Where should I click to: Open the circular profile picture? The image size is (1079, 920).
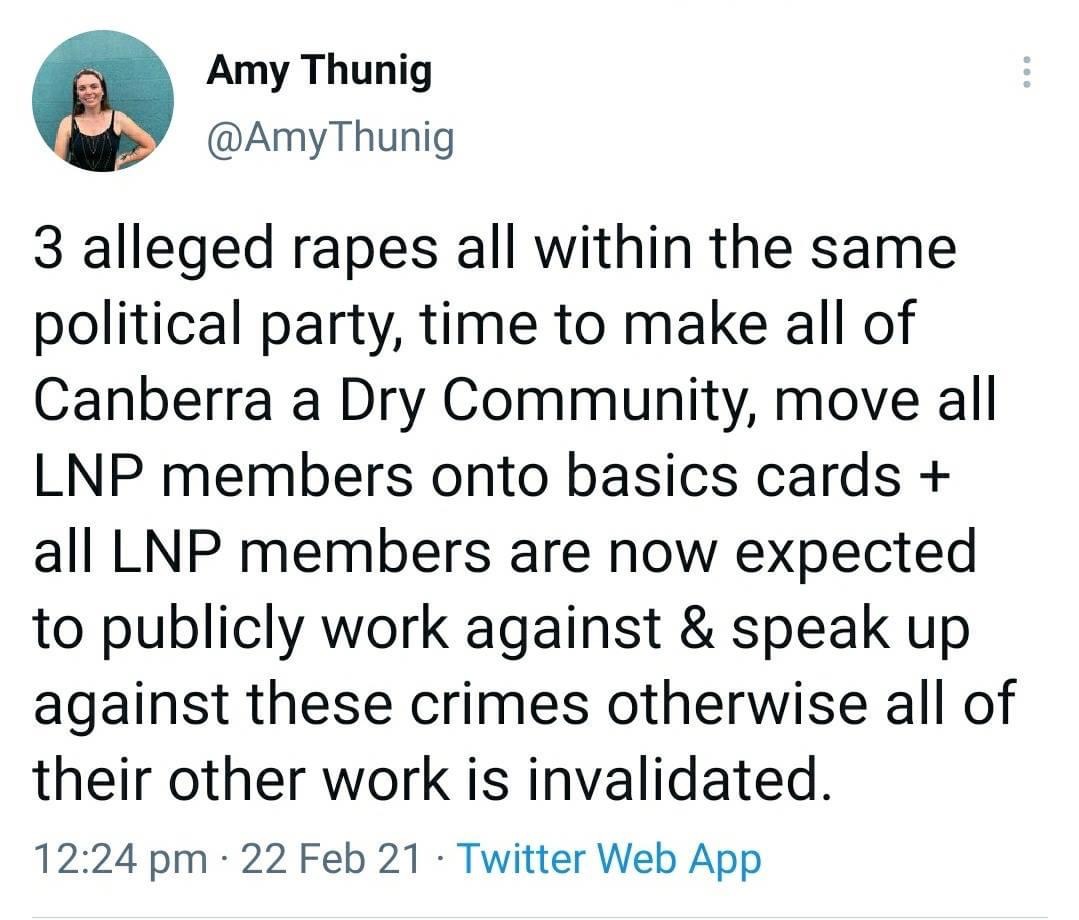[103, 100]
